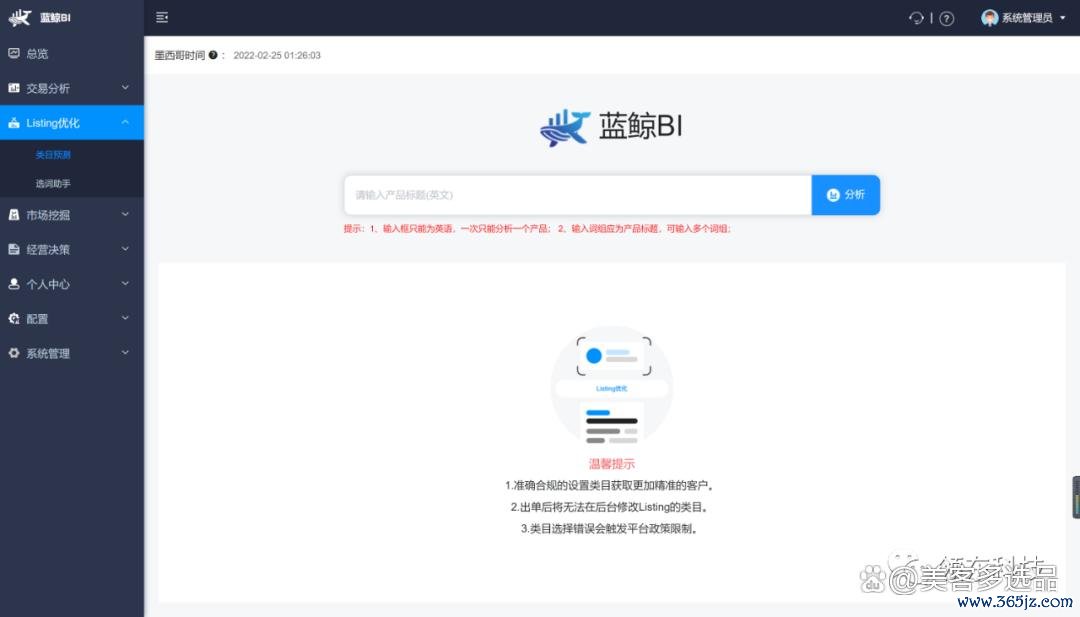
Task: Expand the 配置 menu chevron
Action: coord(125,317)
